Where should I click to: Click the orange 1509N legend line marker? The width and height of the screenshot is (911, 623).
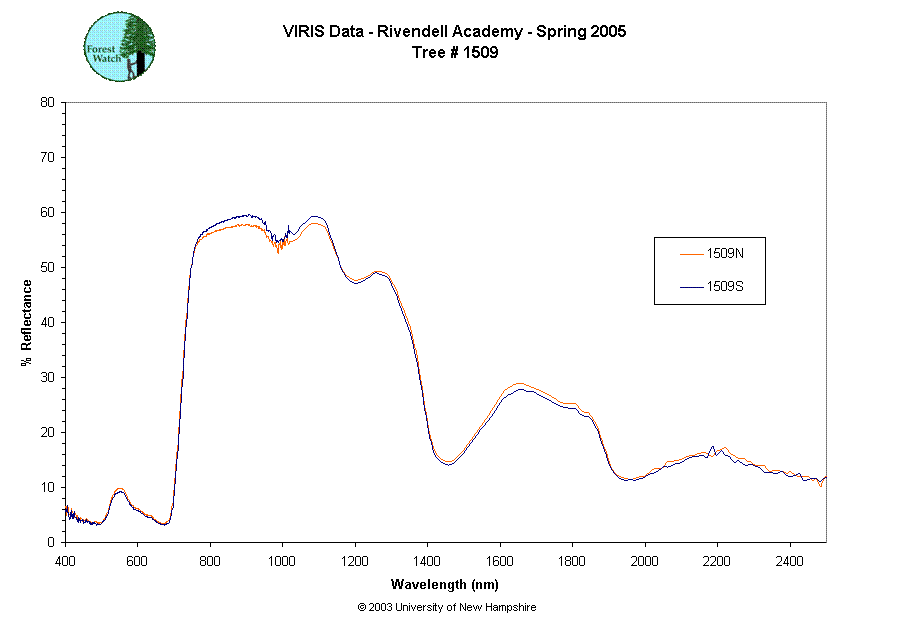coord(691,255)
